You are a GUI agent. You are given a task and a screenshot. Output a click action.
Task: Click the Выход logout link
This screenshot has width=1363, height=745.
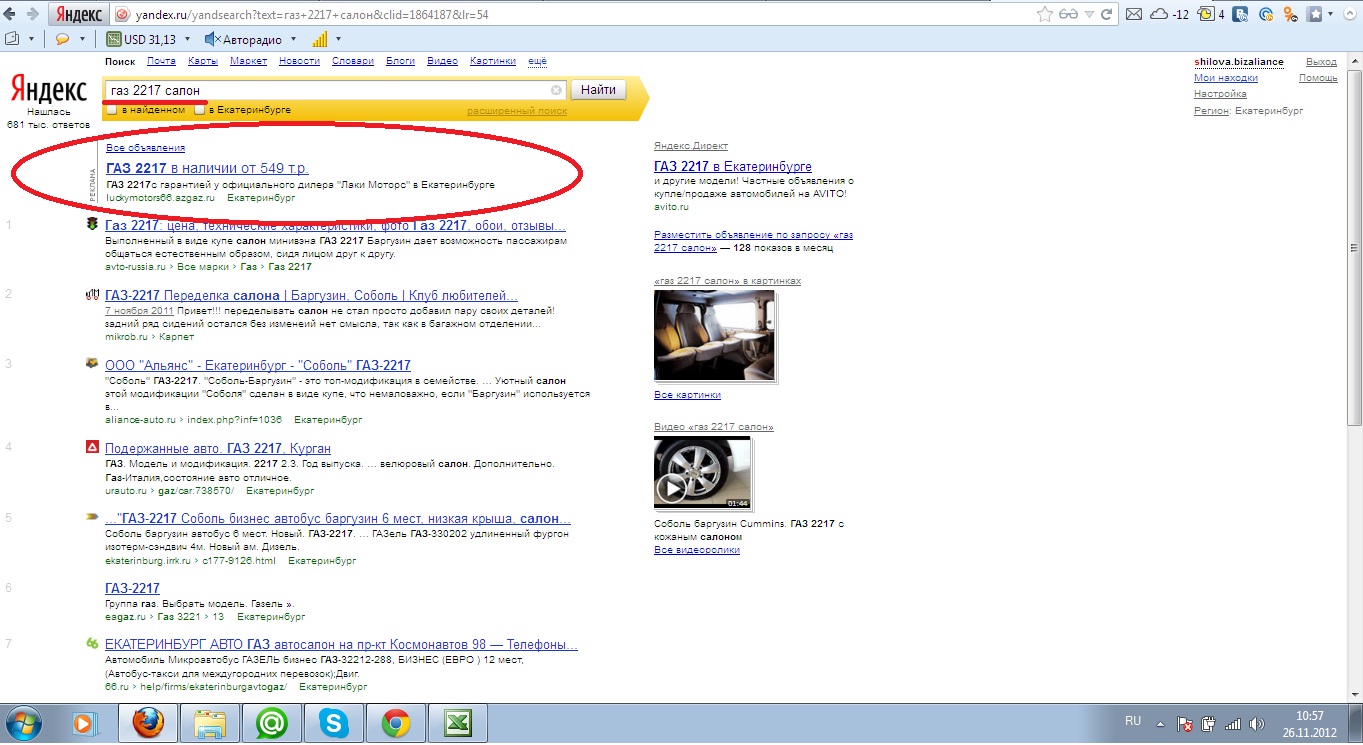tap(1321, 62)
